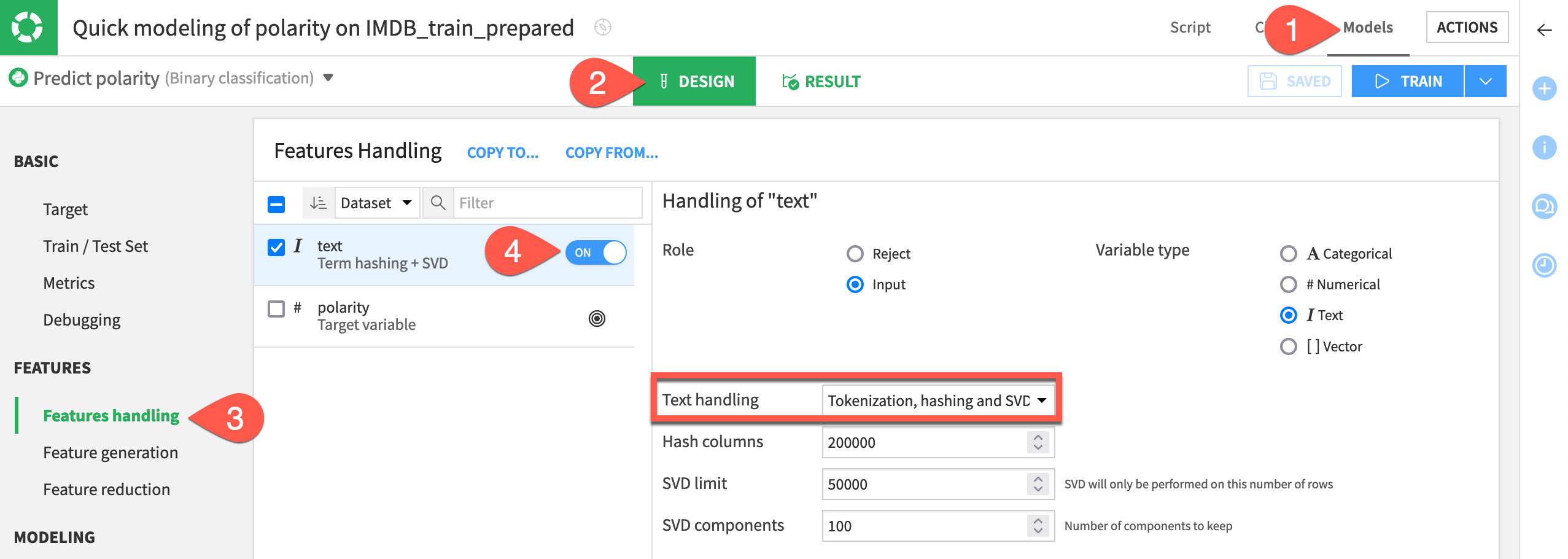Expand the chevron next to the TRAIN button

(x=1485, y=80)
